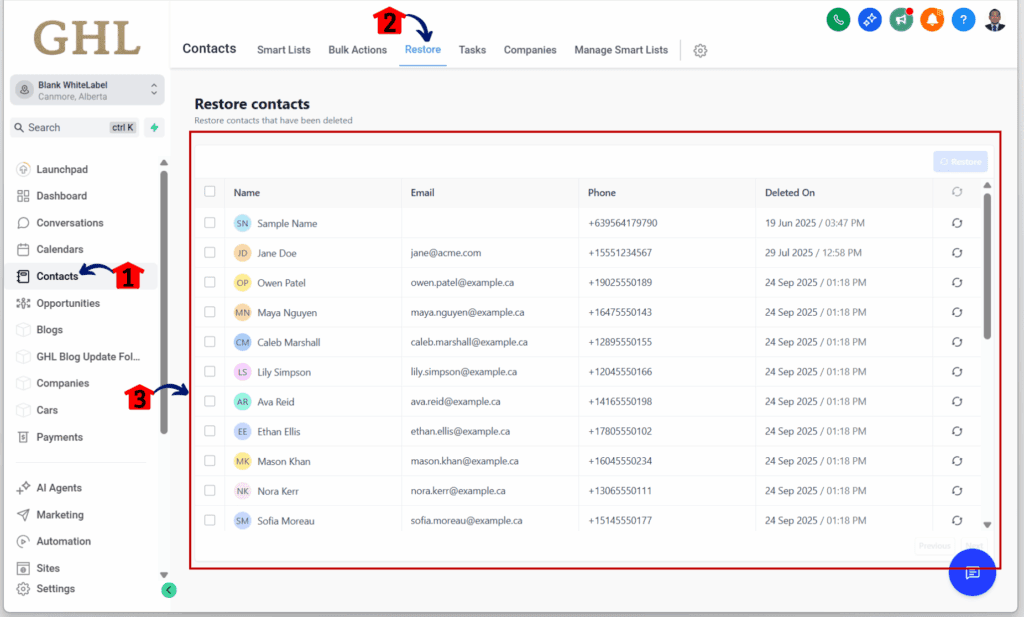1024x617 pixels.
Task: Collapse the sidebar using the green chevron
Action: (x=168, y=590)
